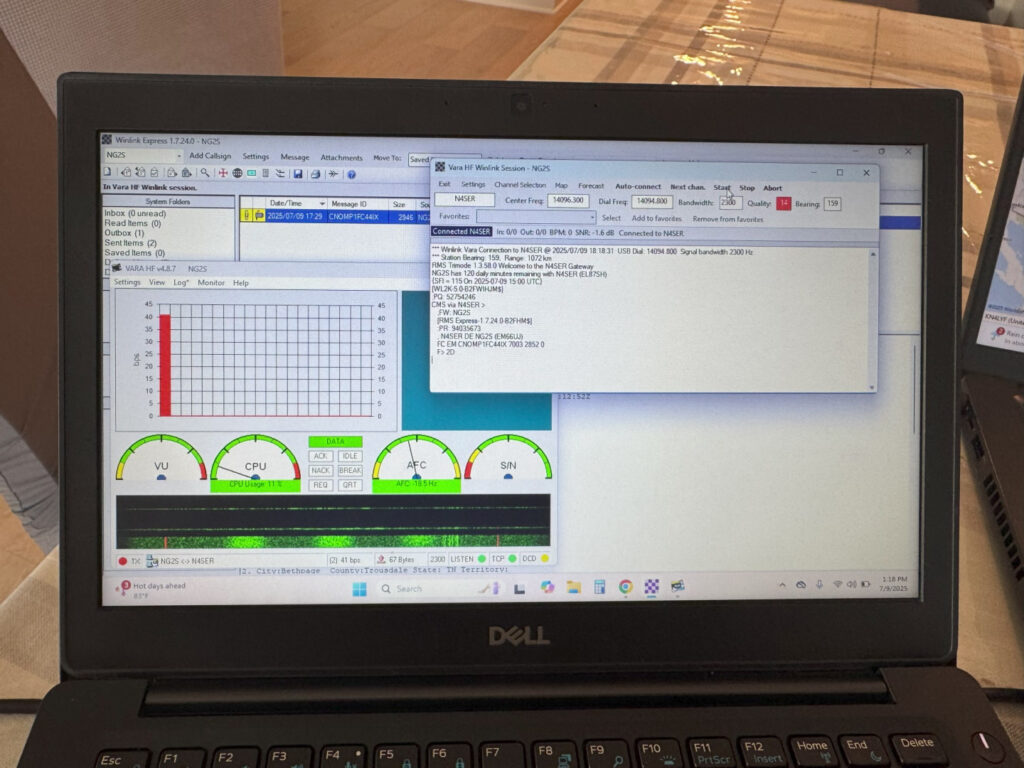Click the Dial Freq 14094.800 field
The height and width of the screenshot is (768, 1024).
[x=652, y=202]
